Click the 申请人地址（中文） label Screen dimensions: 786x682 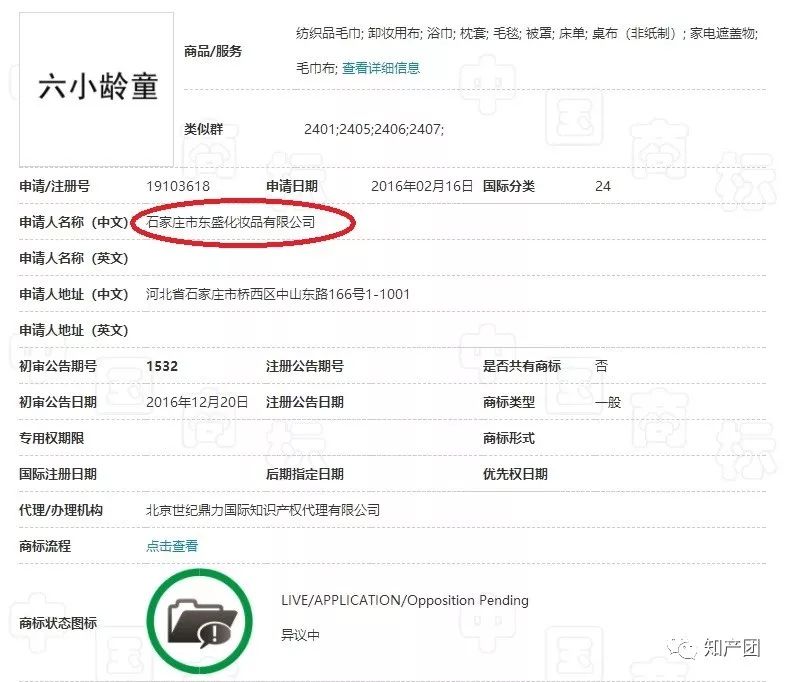point(74,294)
